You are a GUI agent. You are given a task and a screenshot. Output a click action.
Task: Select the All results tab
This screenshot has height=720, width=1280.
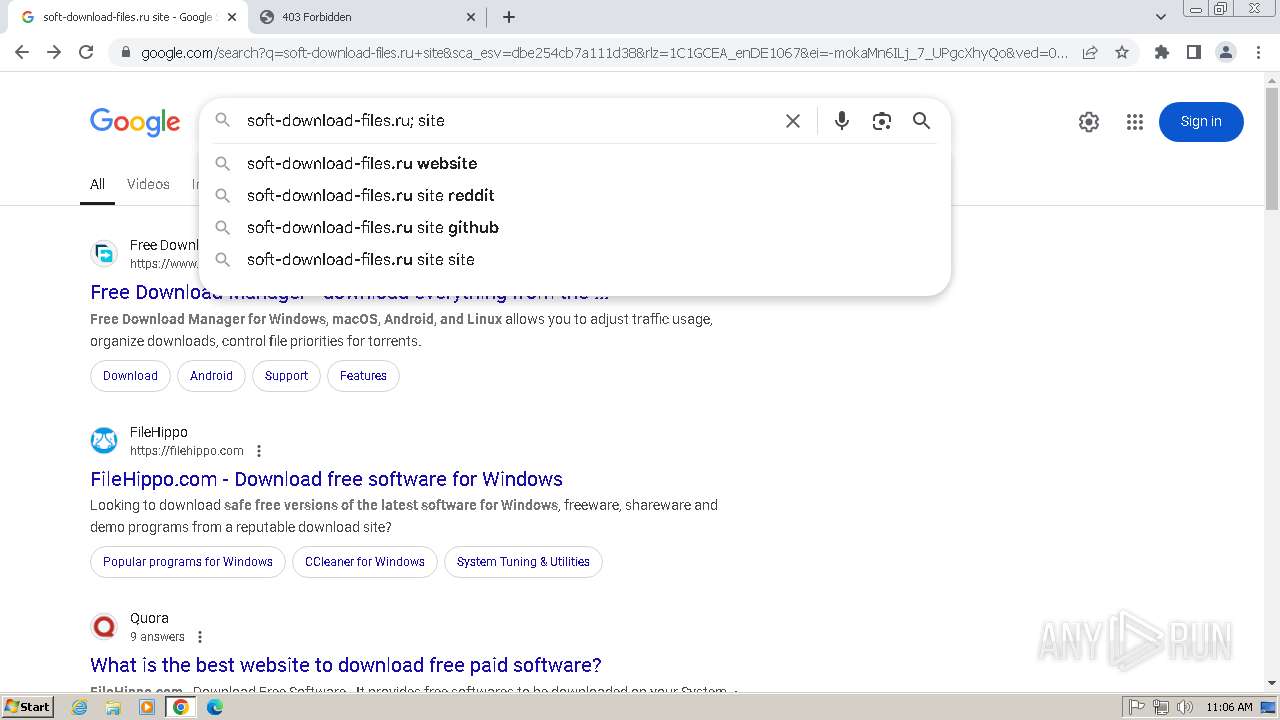pyautogui.click(x=97, y=184)
